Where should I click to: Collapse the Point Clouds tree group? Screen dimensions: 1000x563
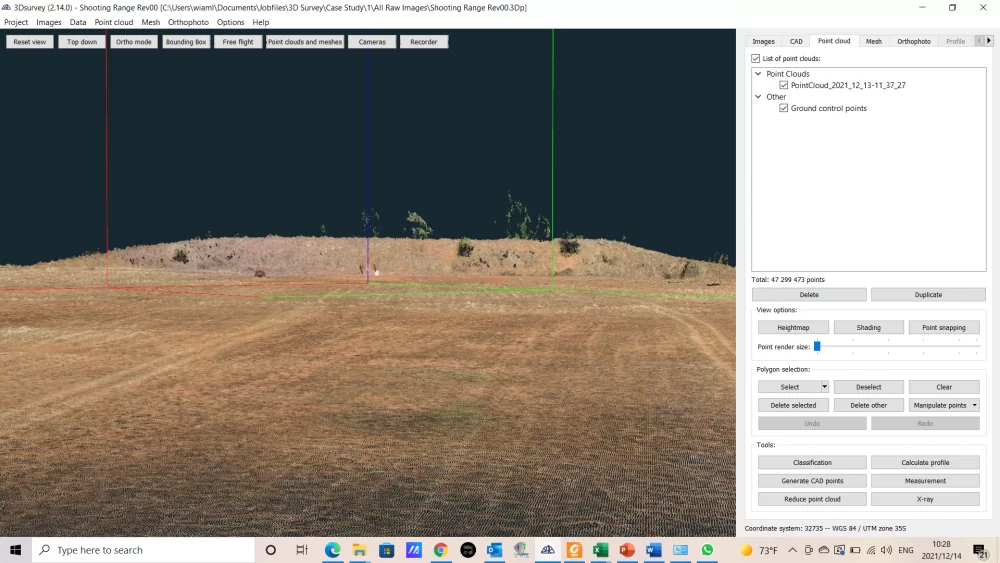(758, 74)
